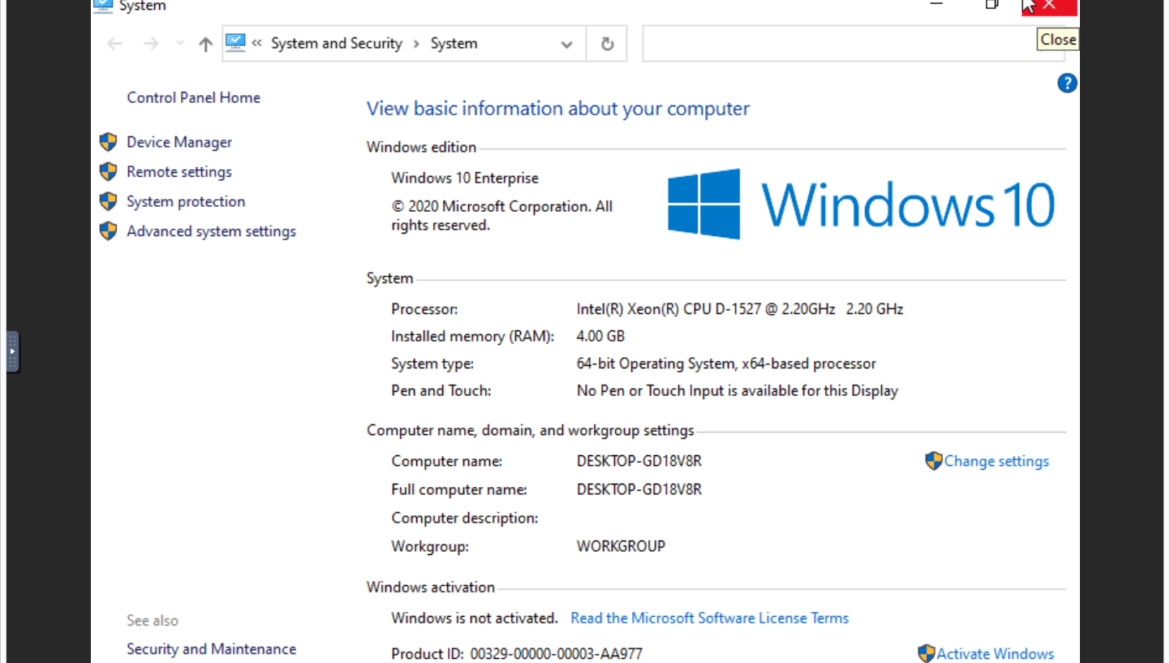1170x663 pixels.
Task: Open Security and Maintenance link
Action: click(211, 649)
